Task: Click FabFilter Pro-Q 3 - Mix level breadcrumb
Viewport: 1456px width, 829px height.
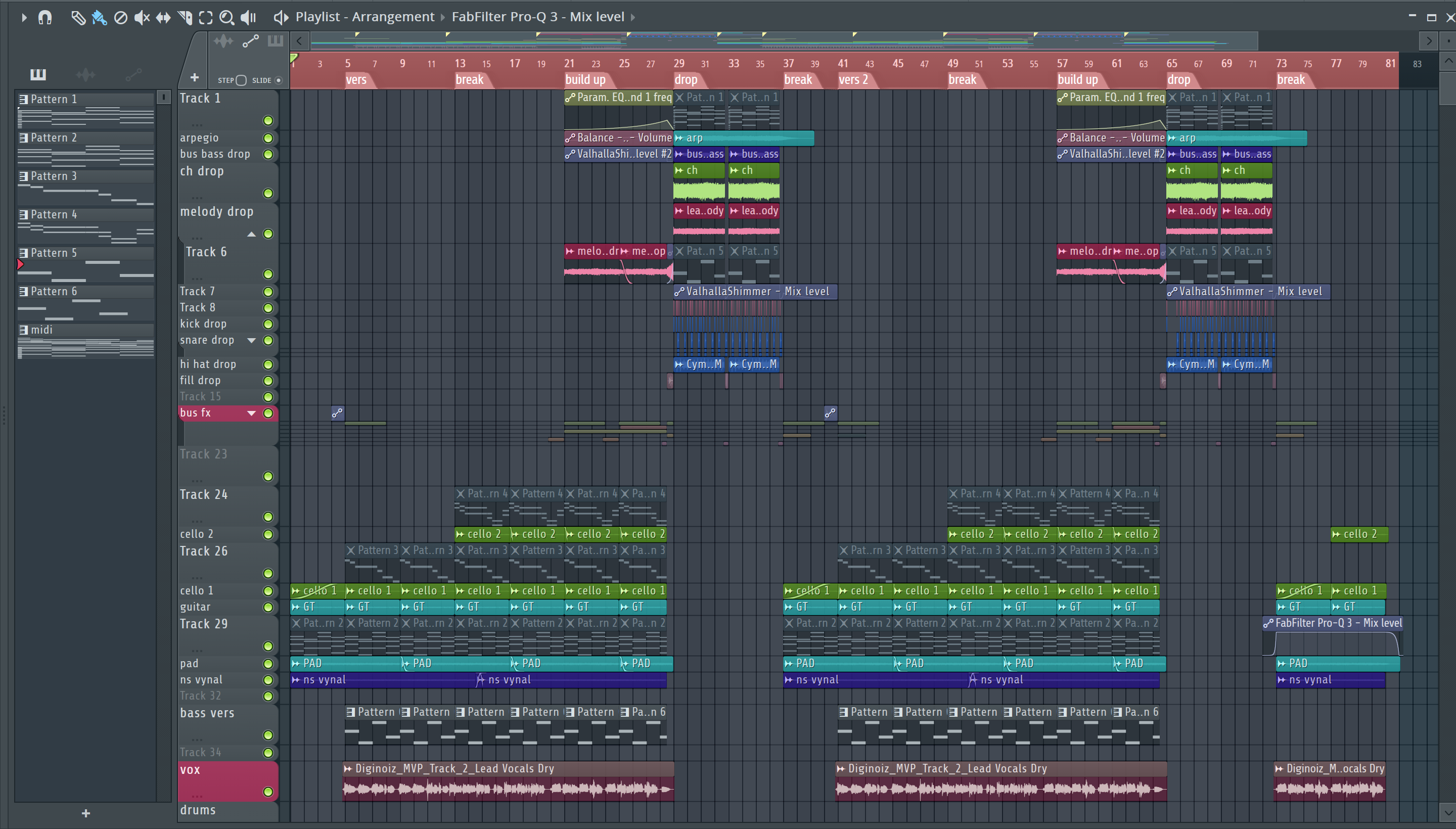Action: pos(537,17)
